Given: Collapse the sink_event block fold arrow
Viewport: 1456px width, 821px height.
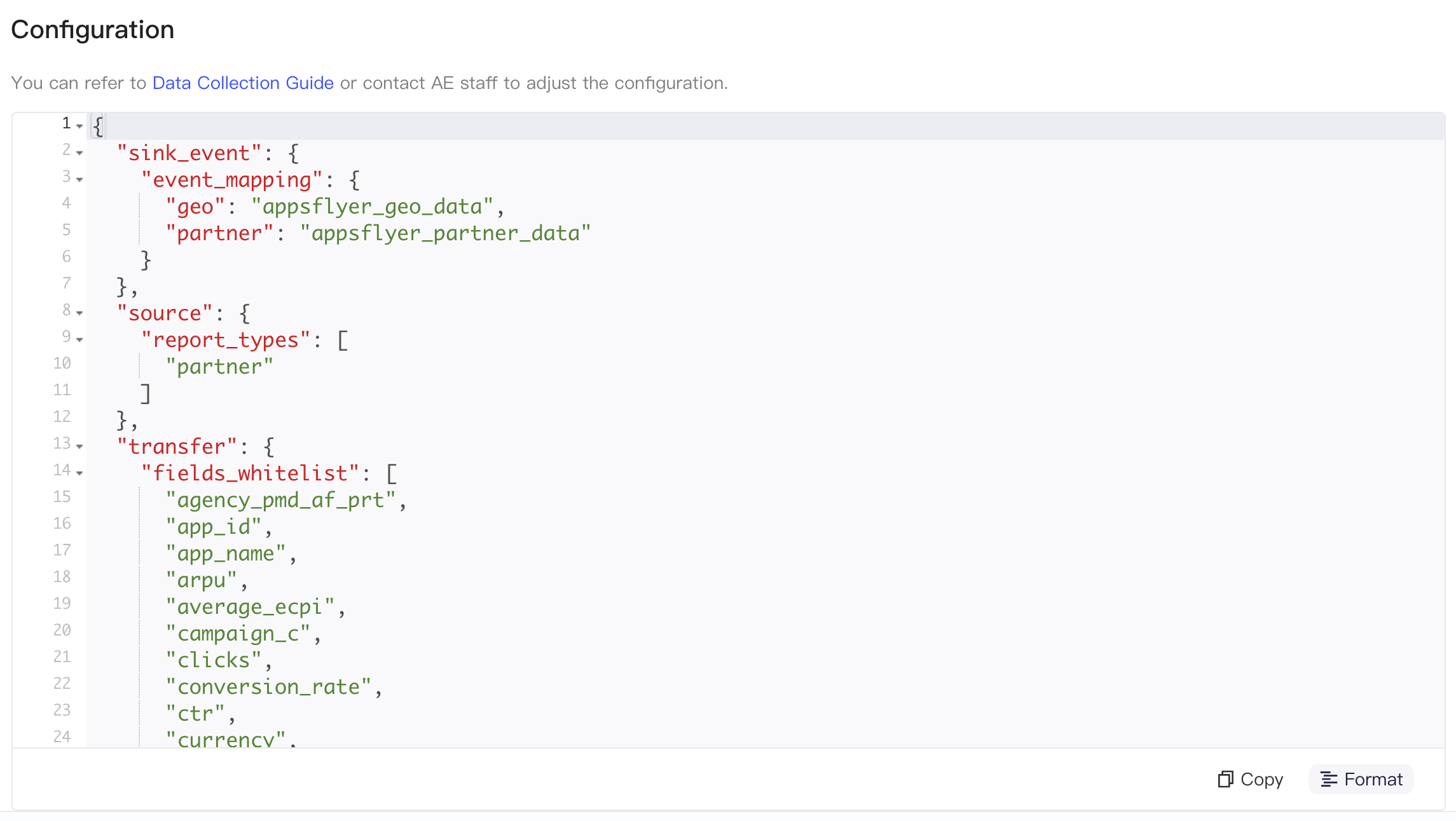Looking at the screenshot, I should [x=79, y=153].
